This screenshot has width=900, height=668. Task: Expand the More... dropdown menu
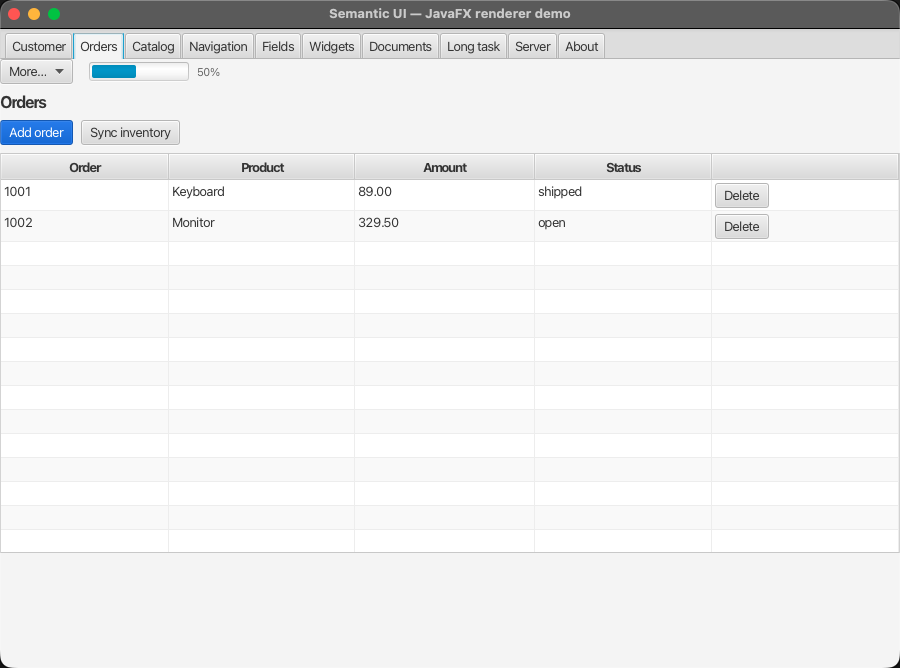tap(37, 72)
